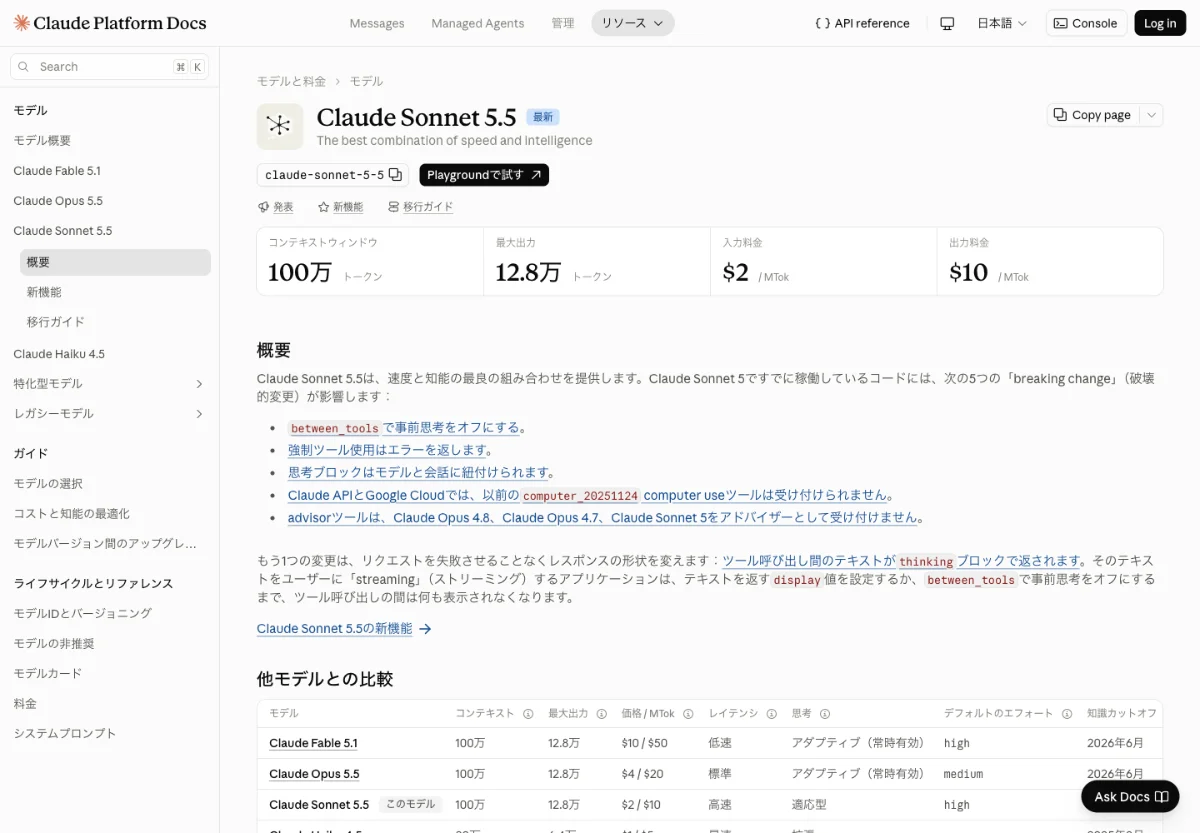Expand 特化型モデル in the sidebar

pyautogui.click(x=199, y=384)
